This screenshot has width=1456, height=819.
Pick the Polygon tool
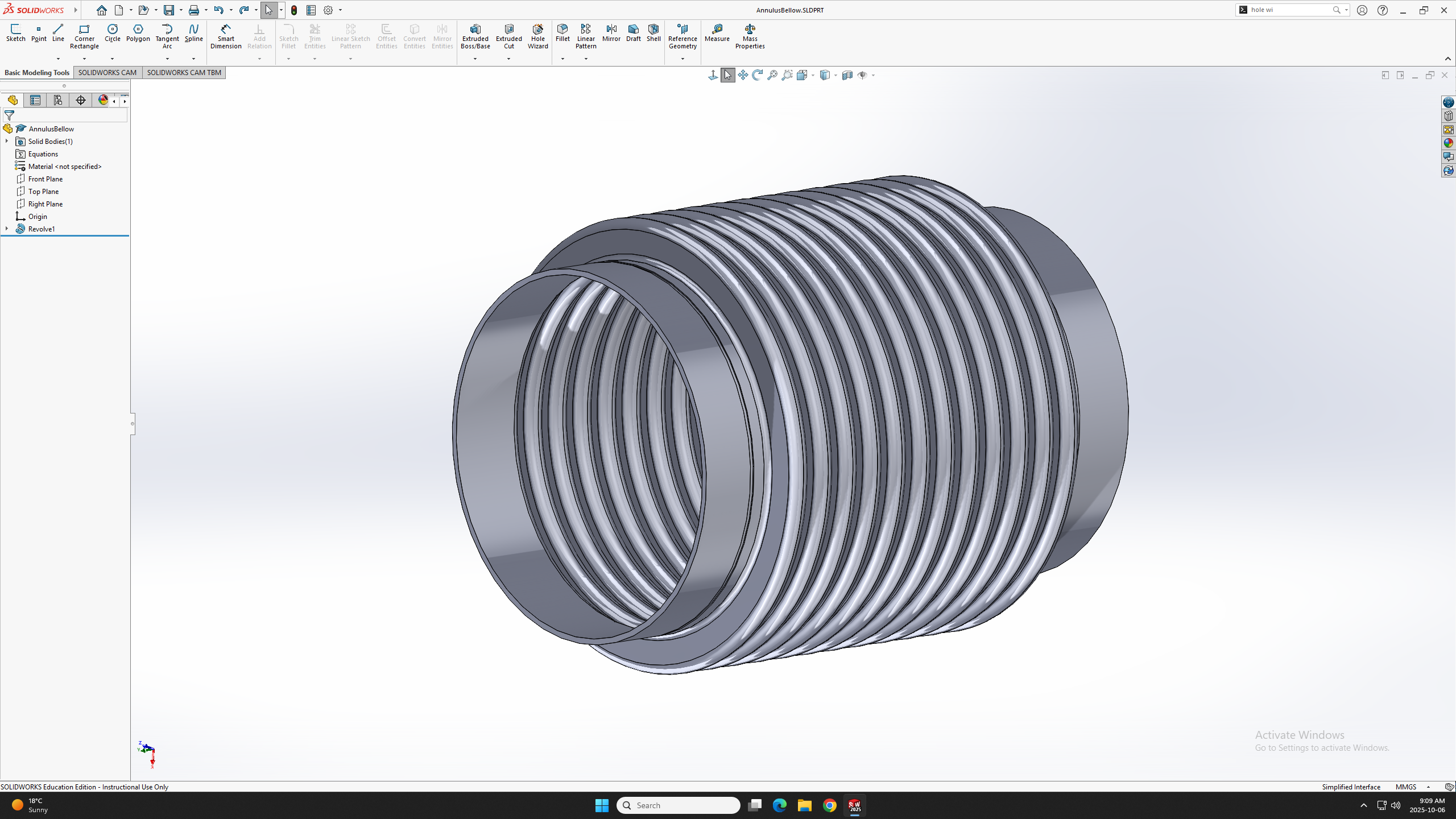pos(138,33)
